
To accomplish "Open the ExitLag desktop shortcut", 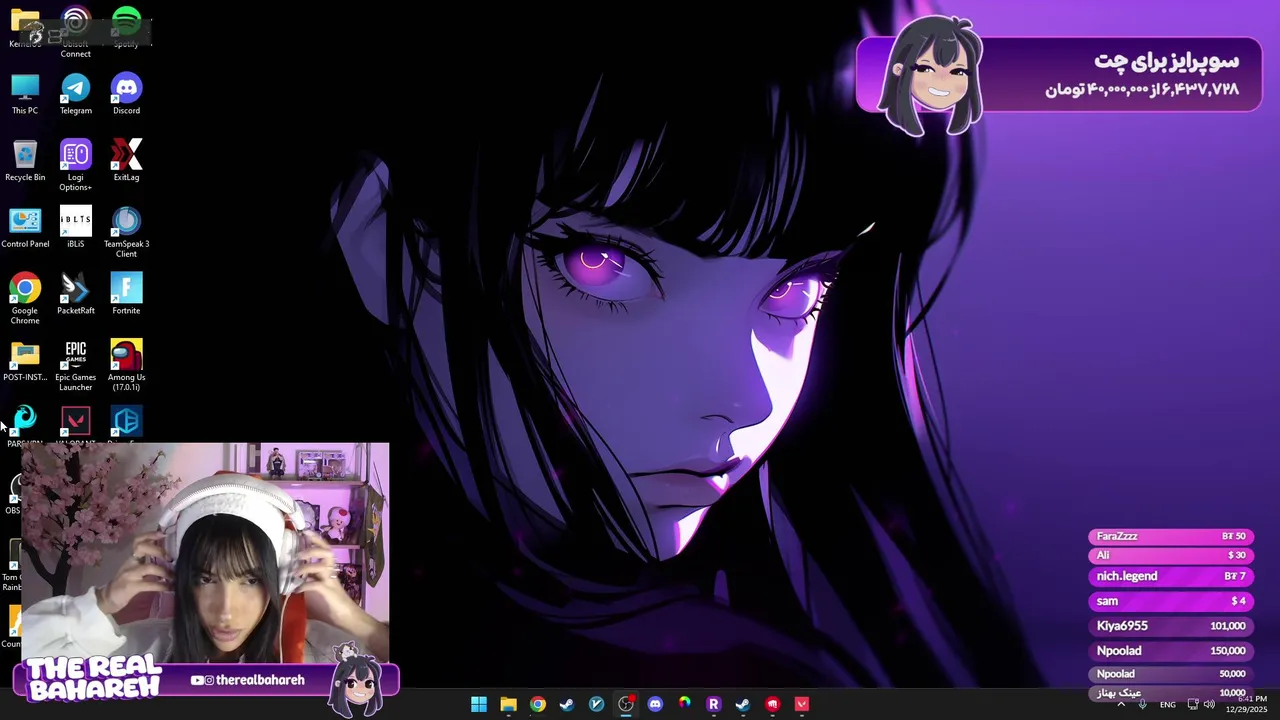I will 126,161.
